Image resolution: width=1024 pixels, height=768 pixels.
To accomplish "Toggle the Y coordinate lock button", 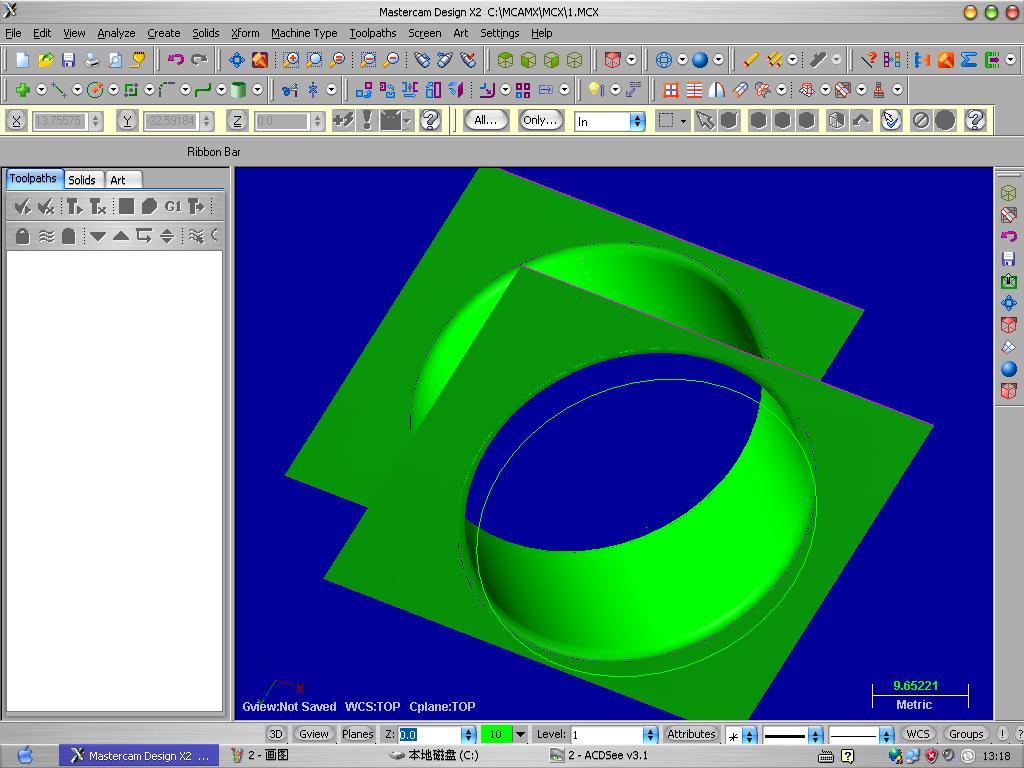I will [x=127, y=121].
